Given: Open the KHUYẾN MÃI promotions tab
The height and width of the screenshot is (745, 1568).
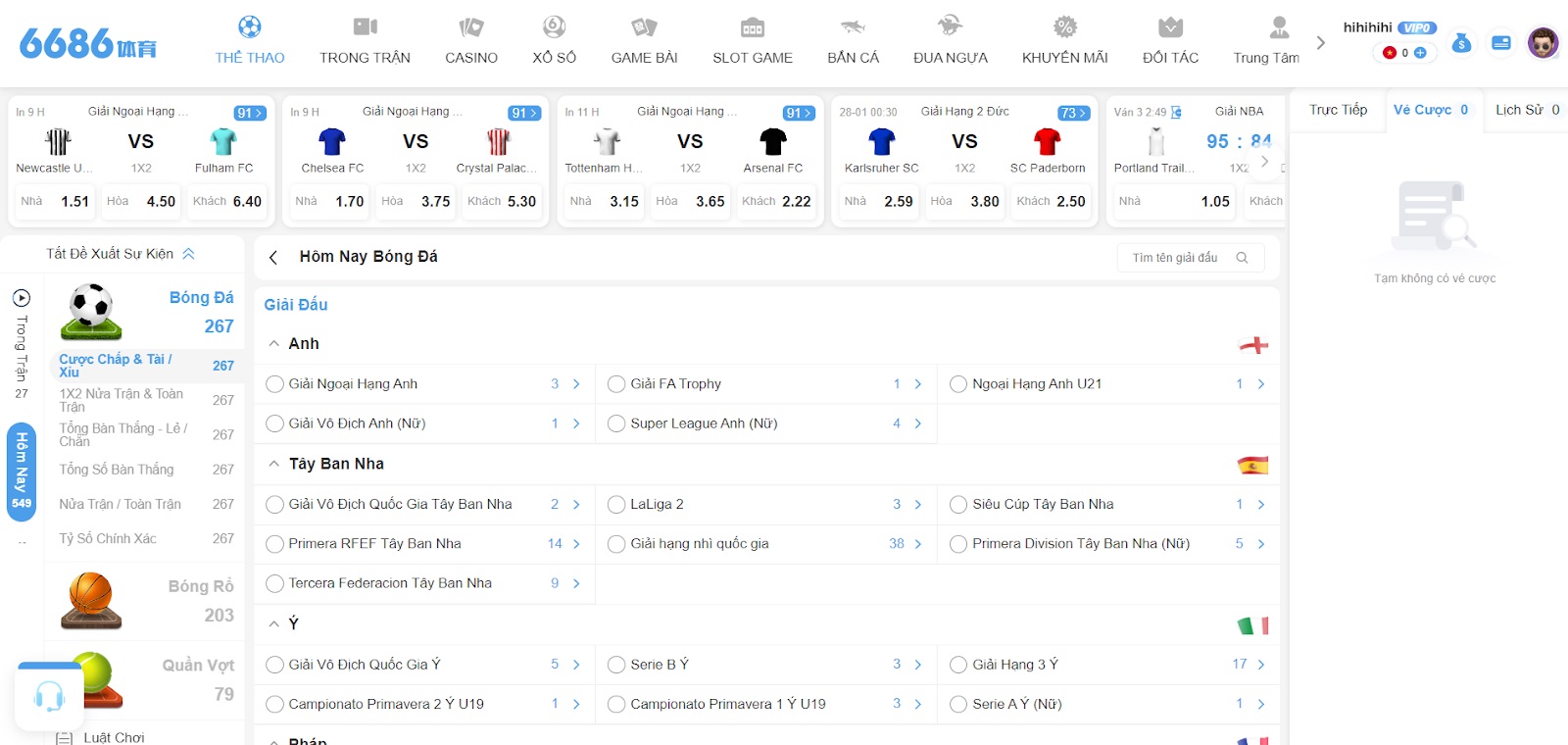Looking at the screenshot, I should pyautogui.click(x=1064, y=41).
